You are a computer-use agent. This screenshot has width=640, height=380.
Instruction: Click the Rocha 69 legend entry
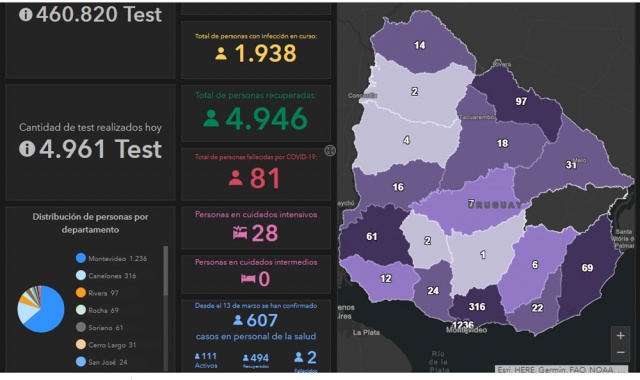pos(98,310)
